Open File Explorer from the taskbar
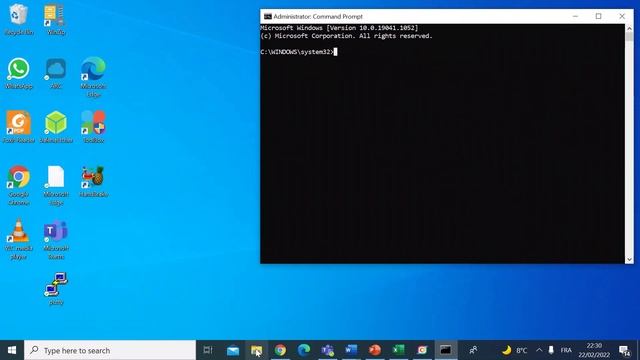Viewport: 640px width, 360px height. tap(256, 350)
